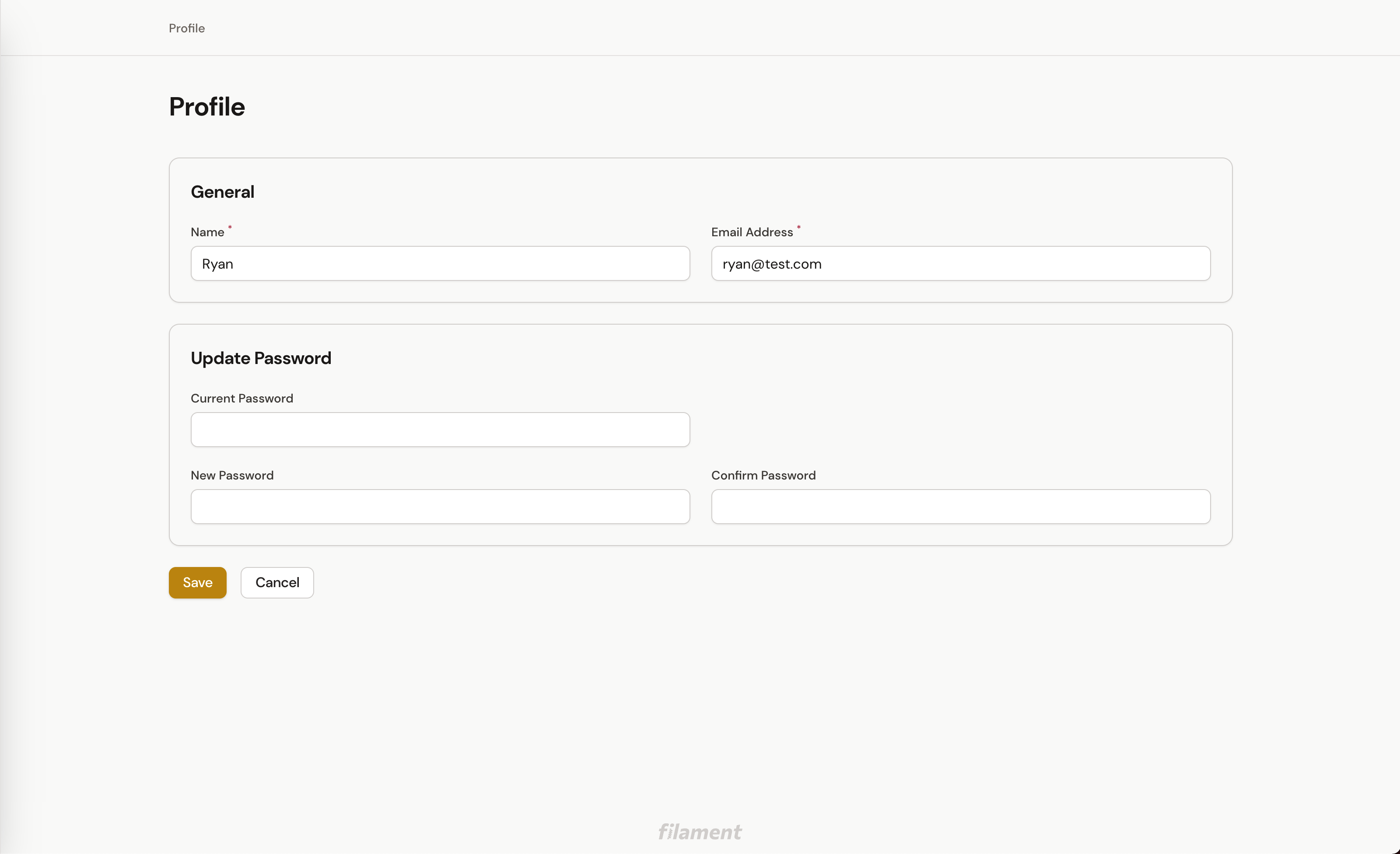This screenshot has height=854, width=1400.
Task: Click the General section heading
Action: 222,192
